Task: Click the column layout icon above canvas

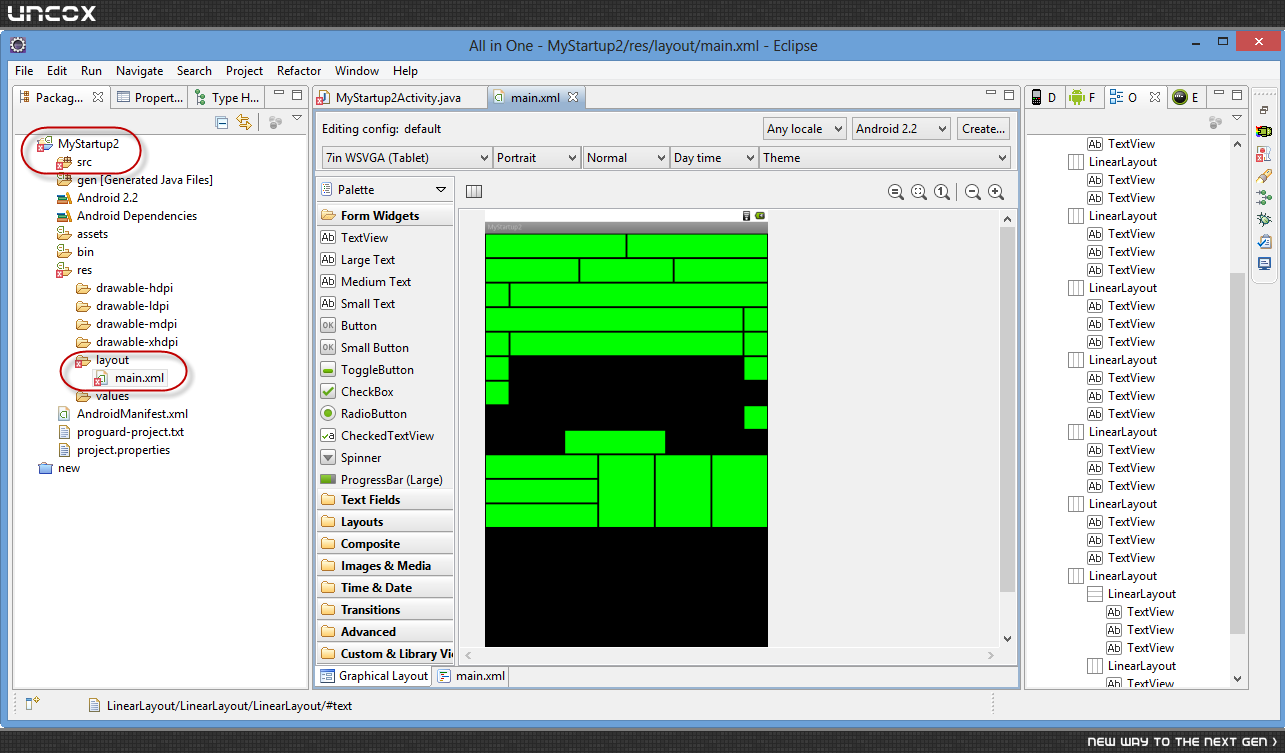Action: 474,192
